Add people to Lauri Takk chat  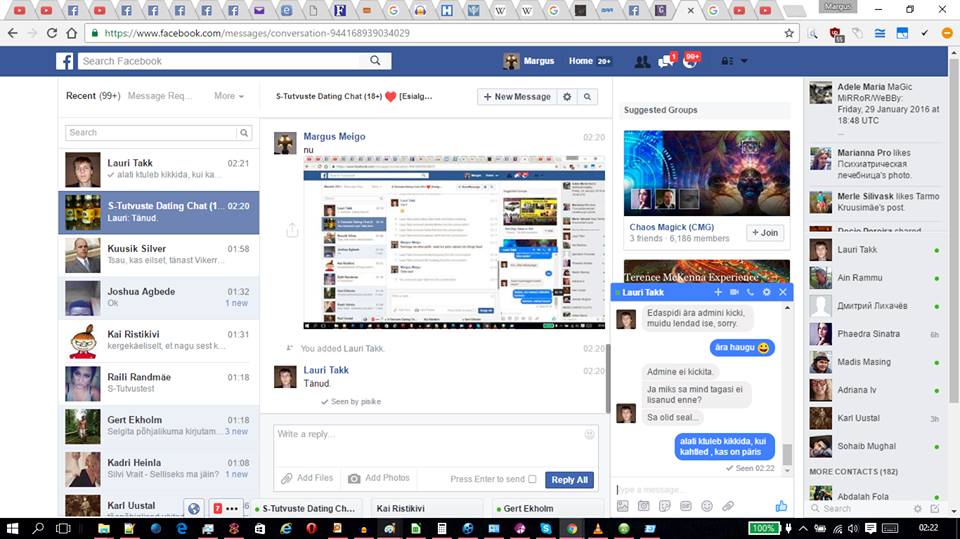pos(718,292)
